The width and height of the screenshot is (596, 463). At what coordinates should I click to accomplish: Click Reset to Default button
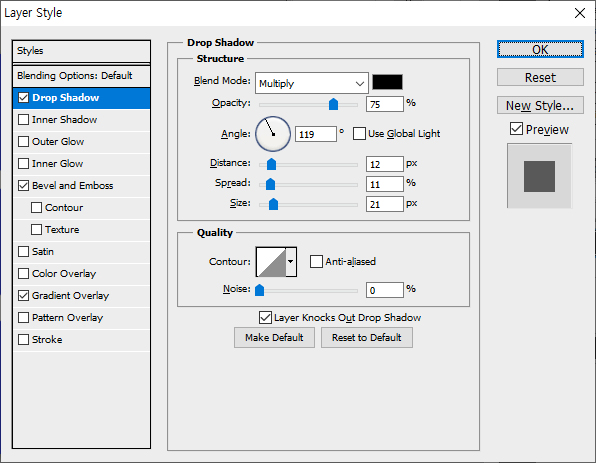[366, 338]
